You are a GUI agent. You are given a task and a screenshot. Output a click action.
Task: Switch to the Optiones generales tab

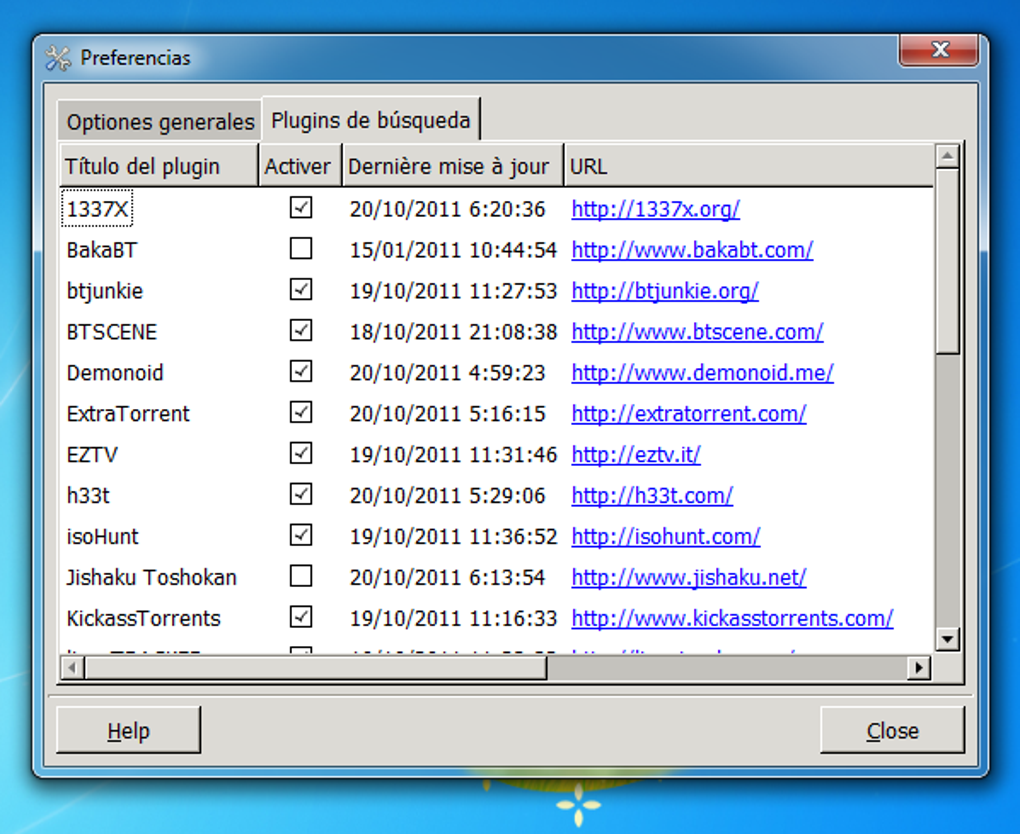(160, 122)
